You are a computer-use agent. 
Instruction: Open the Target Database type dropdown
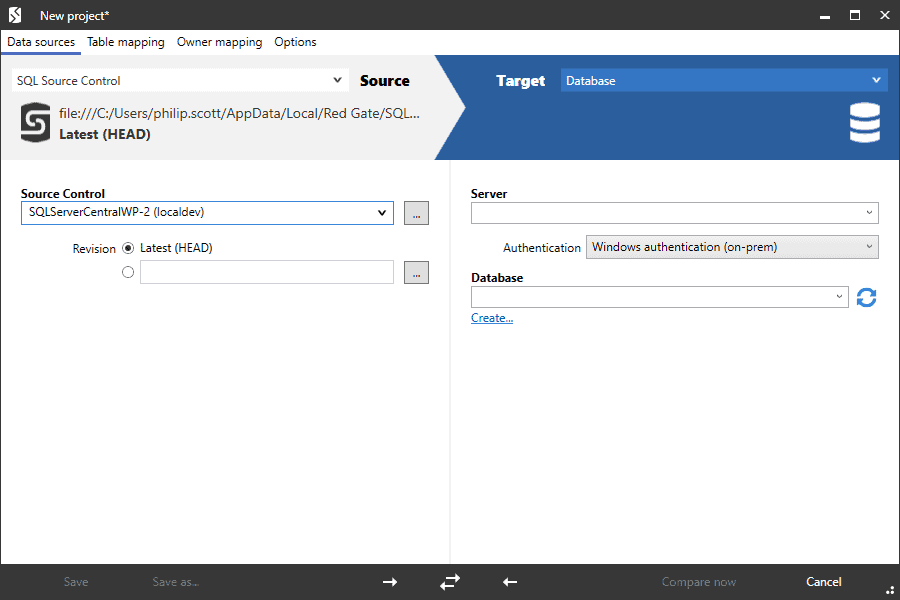tap(724, 81)
